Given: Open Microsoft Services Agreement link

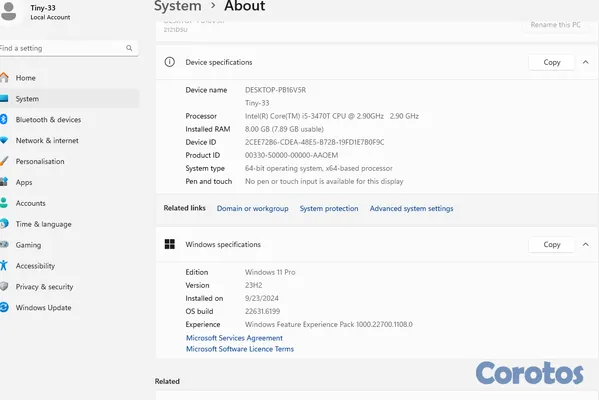Looking at the screenshot, I should pyautogui.click(x=234, y=338).
